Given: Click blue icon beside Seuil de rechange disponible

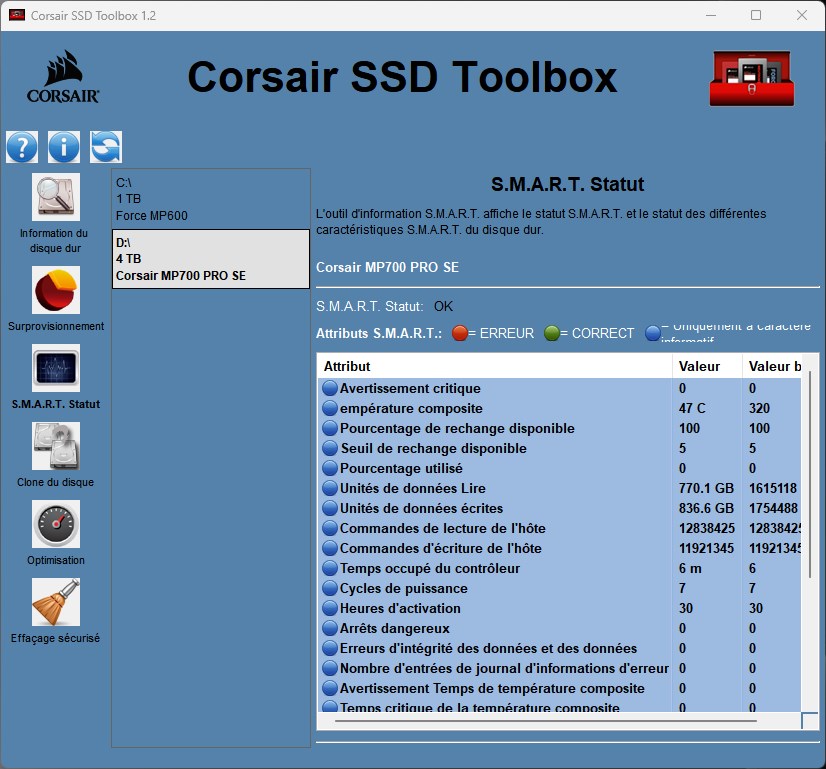Looking at the screenshot, I should point(330,448).
